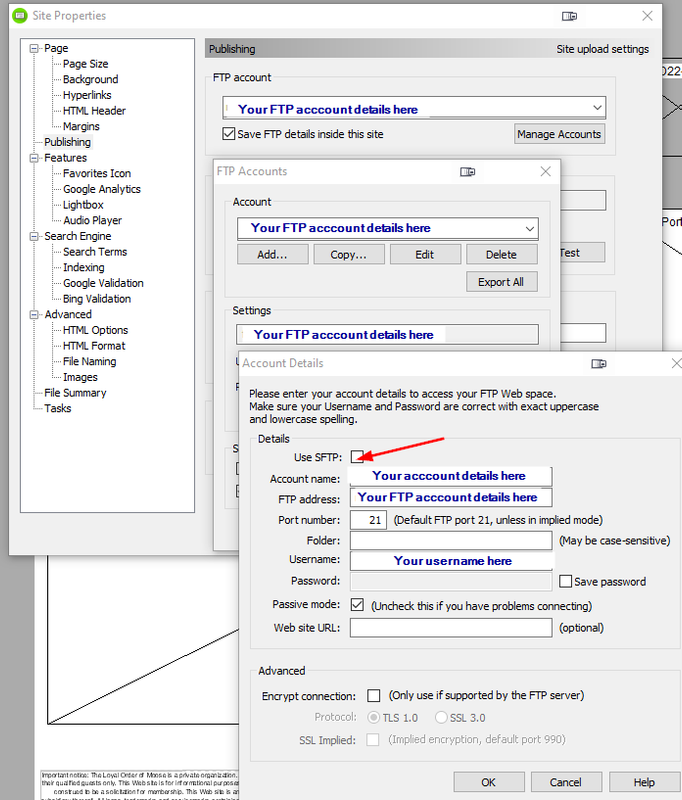Click the Add... button

(272, 254)
